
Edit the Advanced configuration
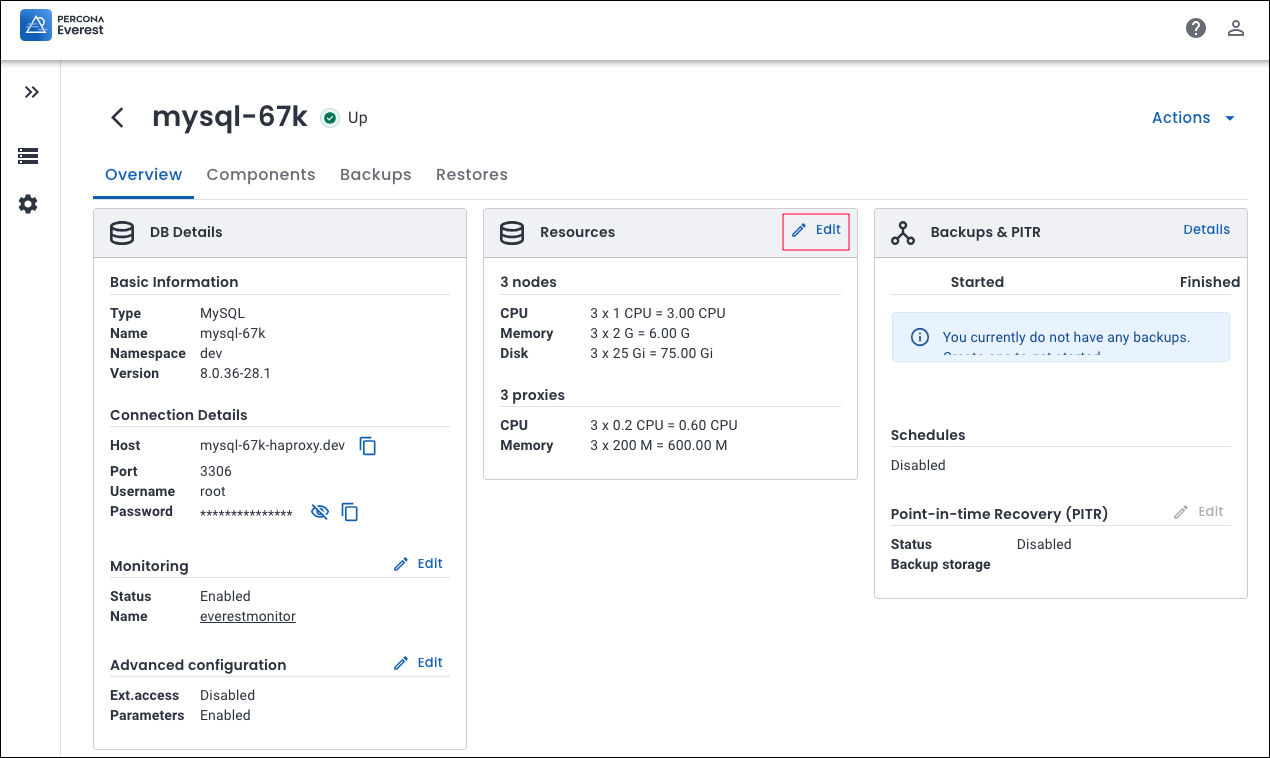click(418, 663)
